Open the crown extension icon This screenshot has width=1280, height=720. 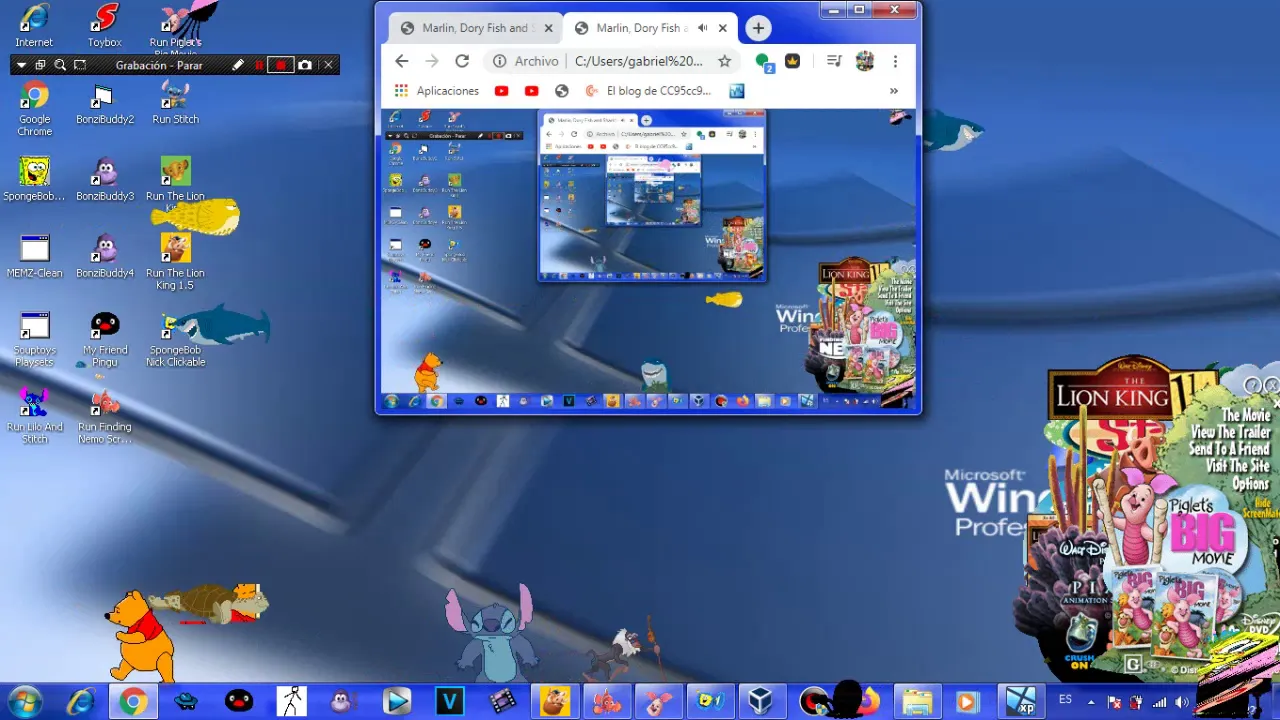793,61
